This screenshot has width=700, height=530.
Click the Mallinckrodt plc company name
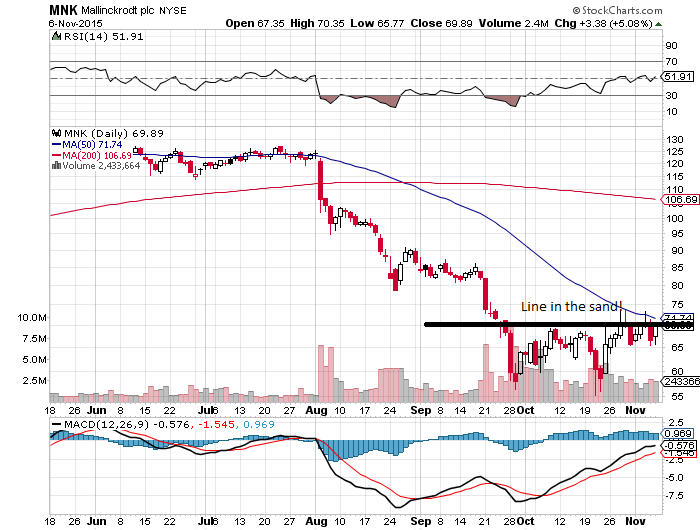point(118,10)
